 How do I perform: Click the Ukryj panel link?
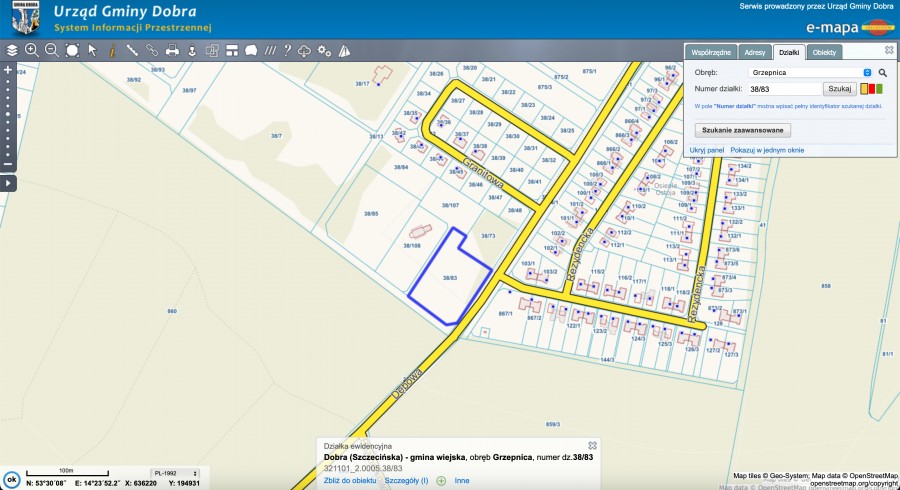click(707, 150)
